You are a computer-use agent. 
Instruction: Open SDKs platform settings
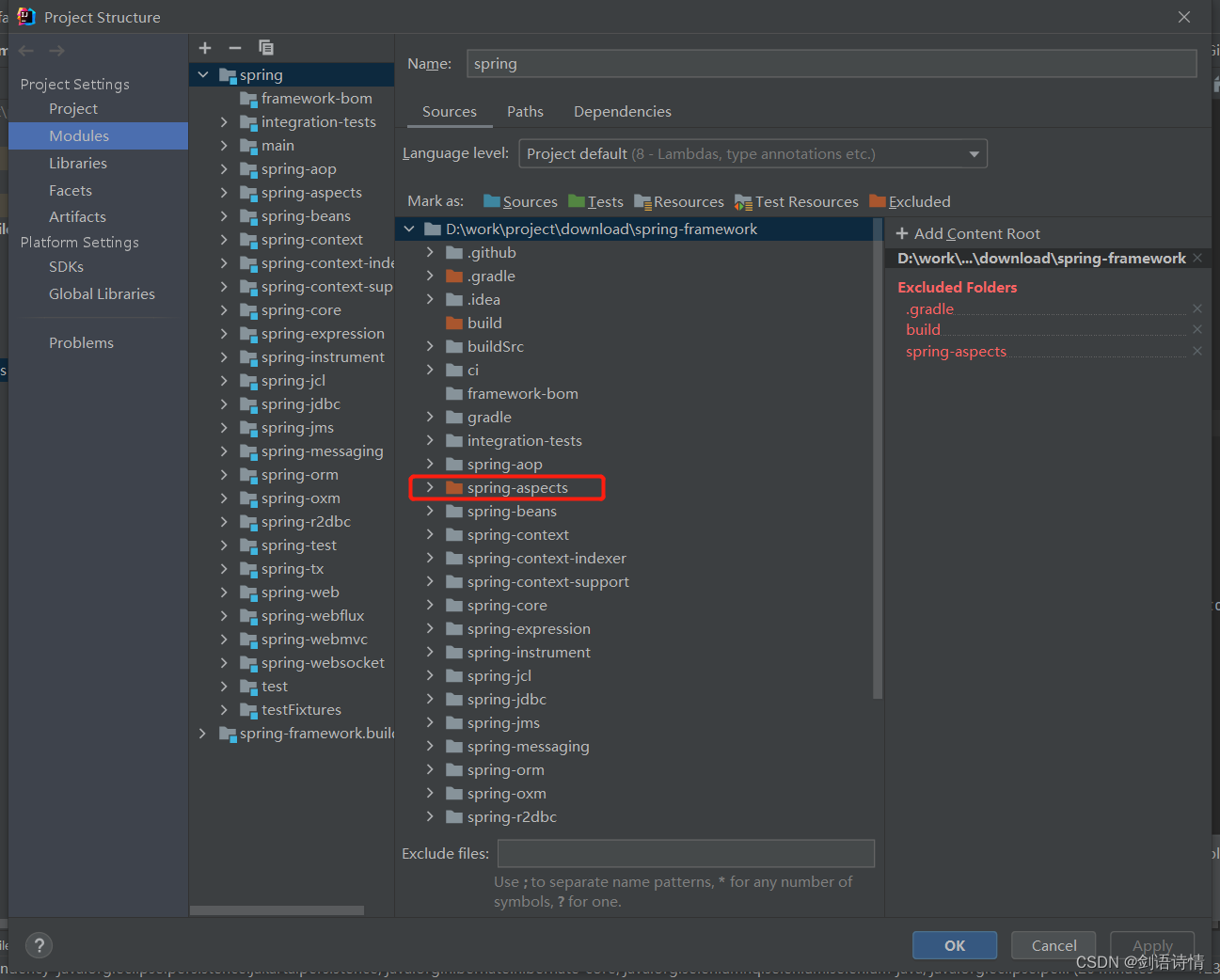[x=66, y=267]
